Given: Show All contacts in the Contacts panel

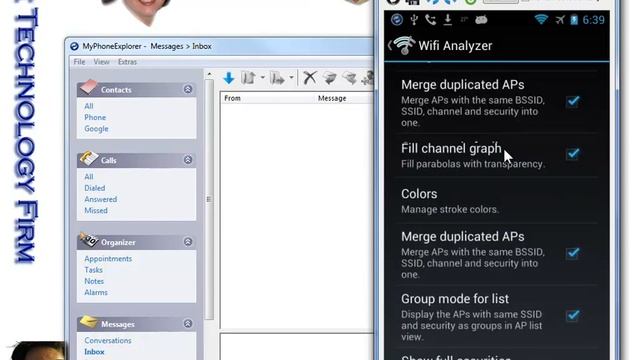Looking at the screenshot, I should [x=89, y=106].
